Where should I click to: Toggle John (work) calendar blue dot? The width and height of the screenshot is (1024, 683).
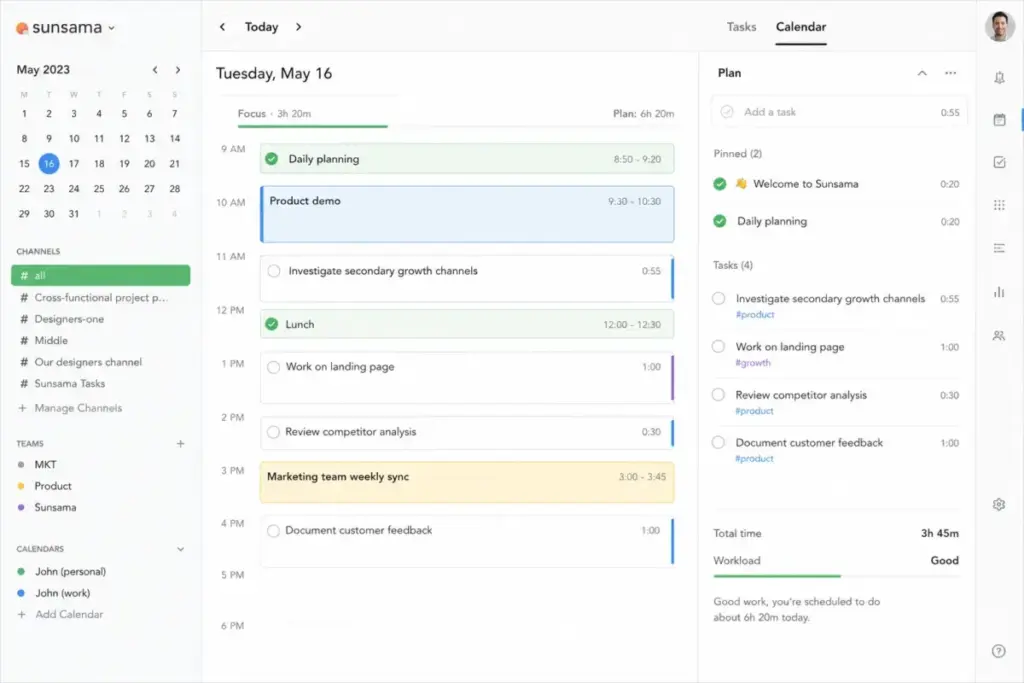pos(21,593)
